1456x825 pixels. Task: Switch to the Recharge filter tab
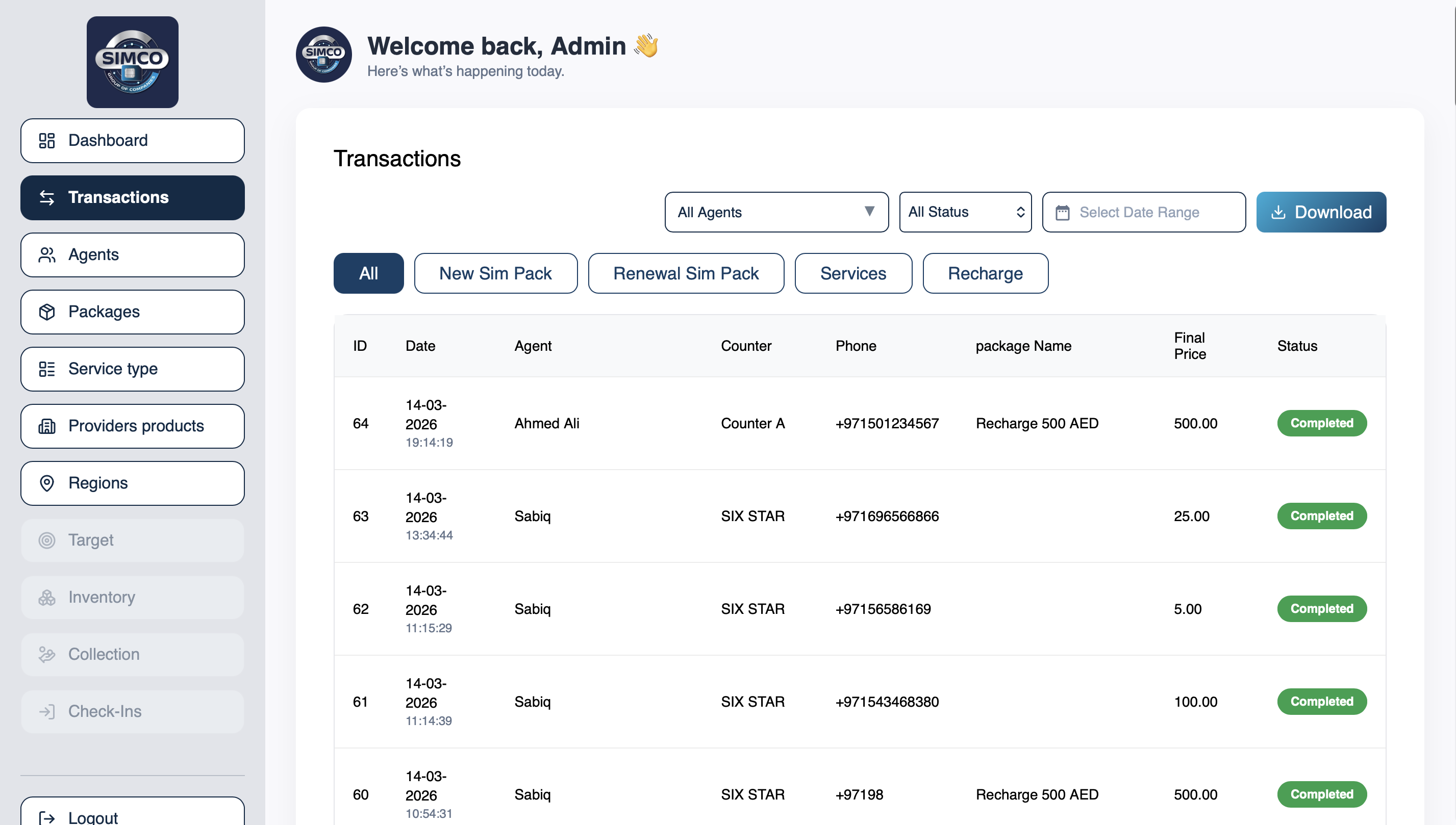pos(986,273)
